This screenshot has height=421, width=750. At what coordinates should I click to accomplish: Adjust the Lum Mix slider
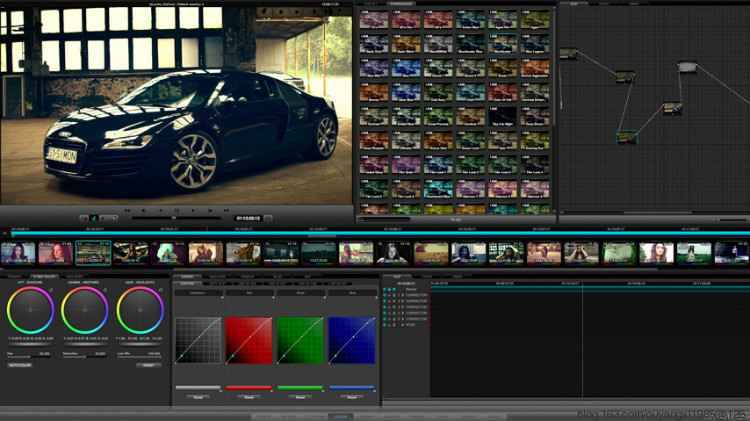click(x=139, y=357)
